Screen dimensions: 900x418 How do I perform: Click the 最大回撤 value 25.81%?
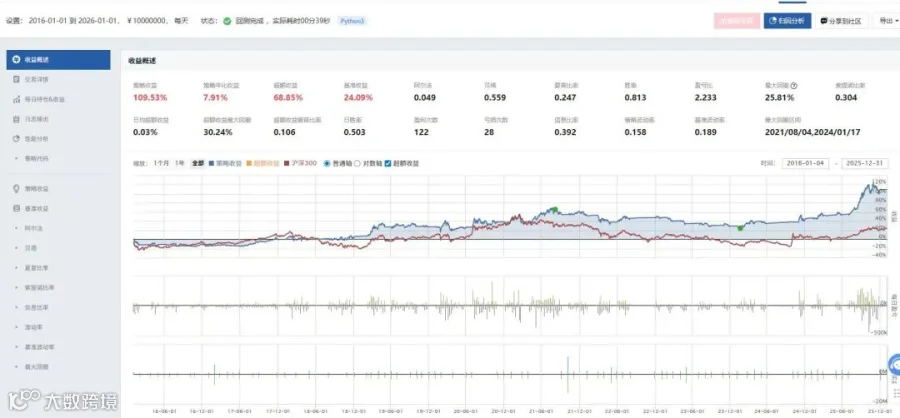coord(780,98)
